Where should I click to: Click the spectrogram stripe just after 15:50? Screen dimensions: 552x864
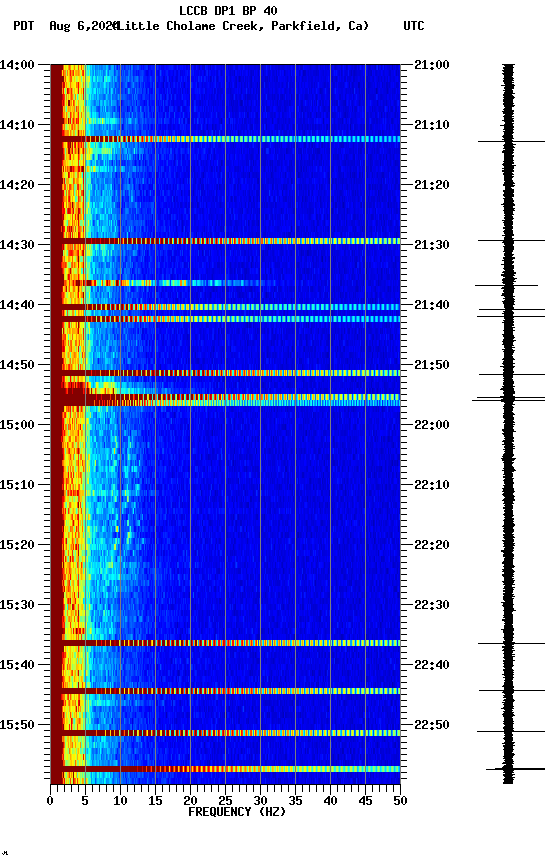coord(225,733)
